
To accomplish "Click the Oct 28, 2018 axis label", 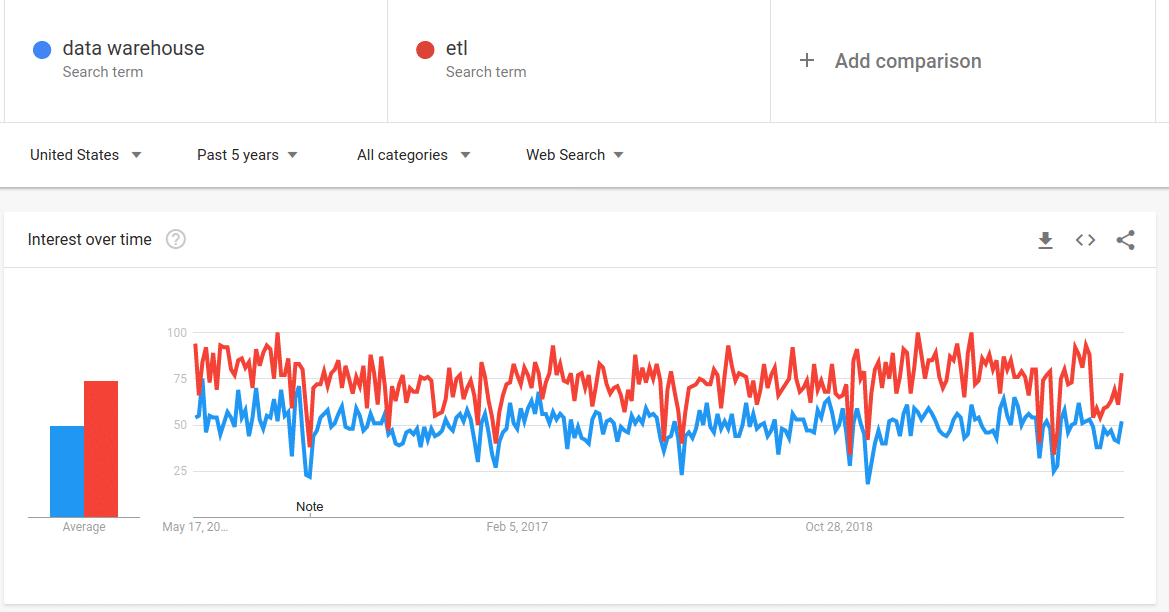I will point(839,527).
